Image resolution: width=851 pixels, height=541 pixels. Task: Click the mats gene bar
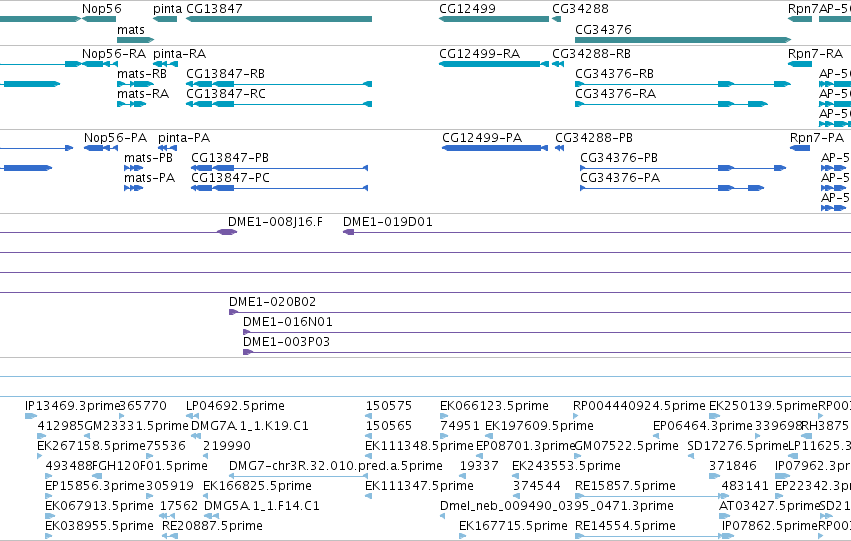[136, 40]
